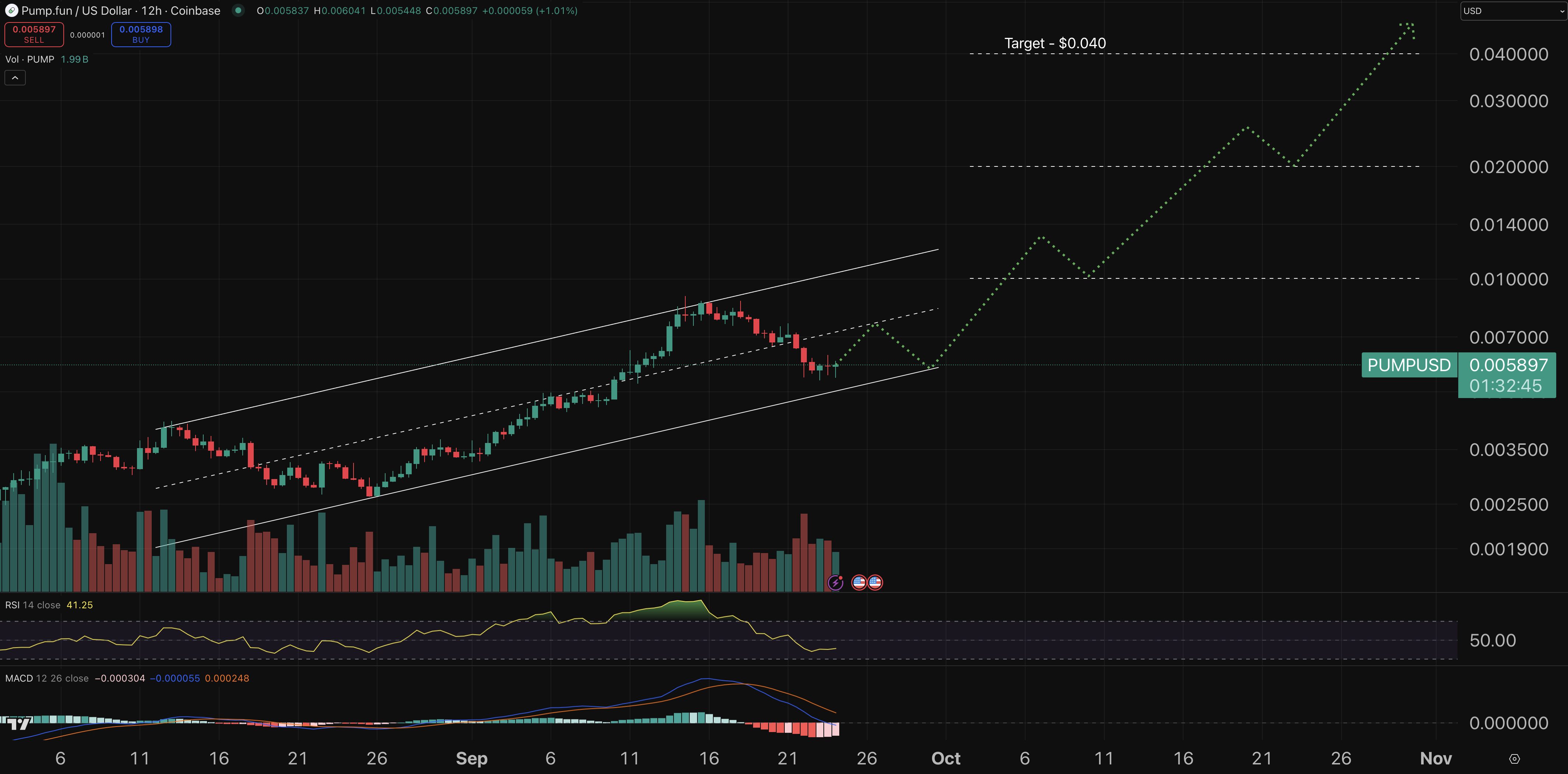Click the PUMPUSD price label on the axis

pyautogui.click(x=1410, y=365)
